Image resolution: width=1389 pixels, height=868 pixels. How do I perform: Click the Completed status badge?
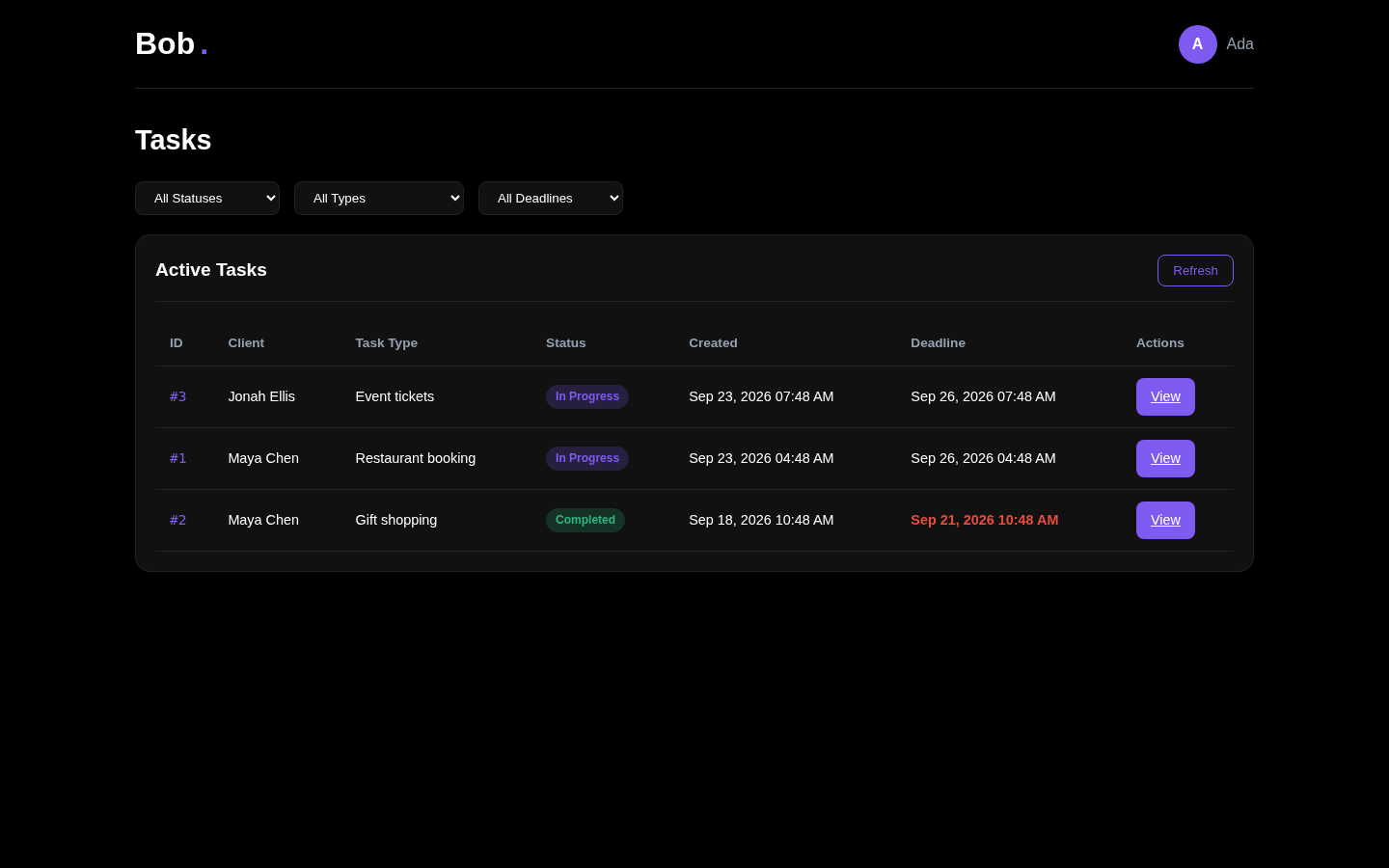[586, 520]
